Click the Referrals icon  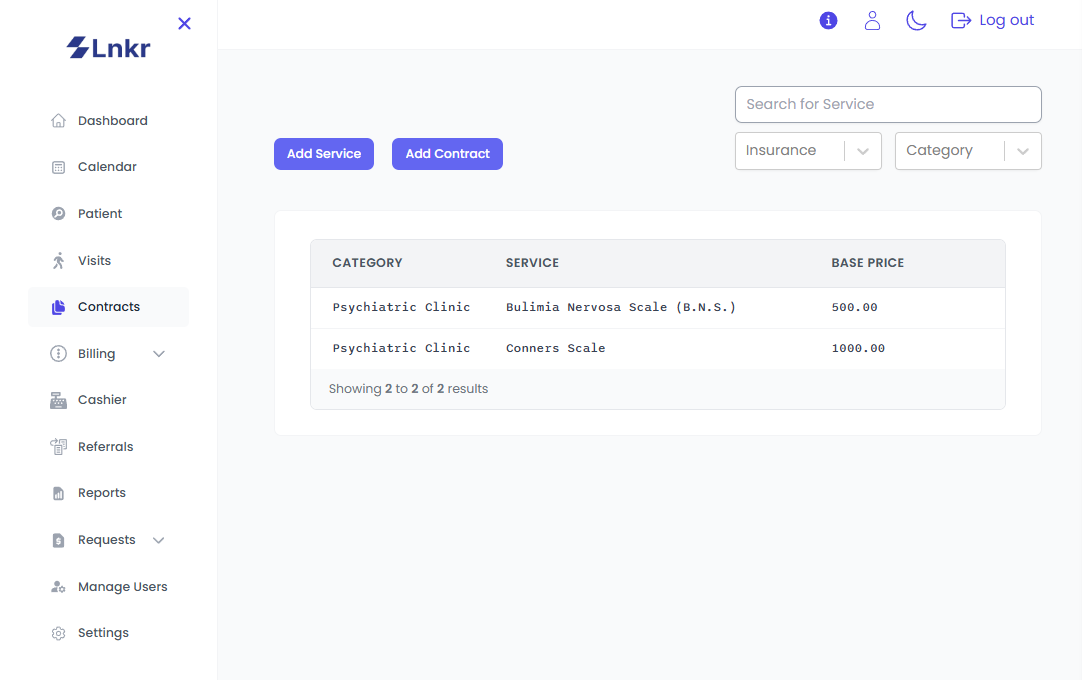point(59,447)
